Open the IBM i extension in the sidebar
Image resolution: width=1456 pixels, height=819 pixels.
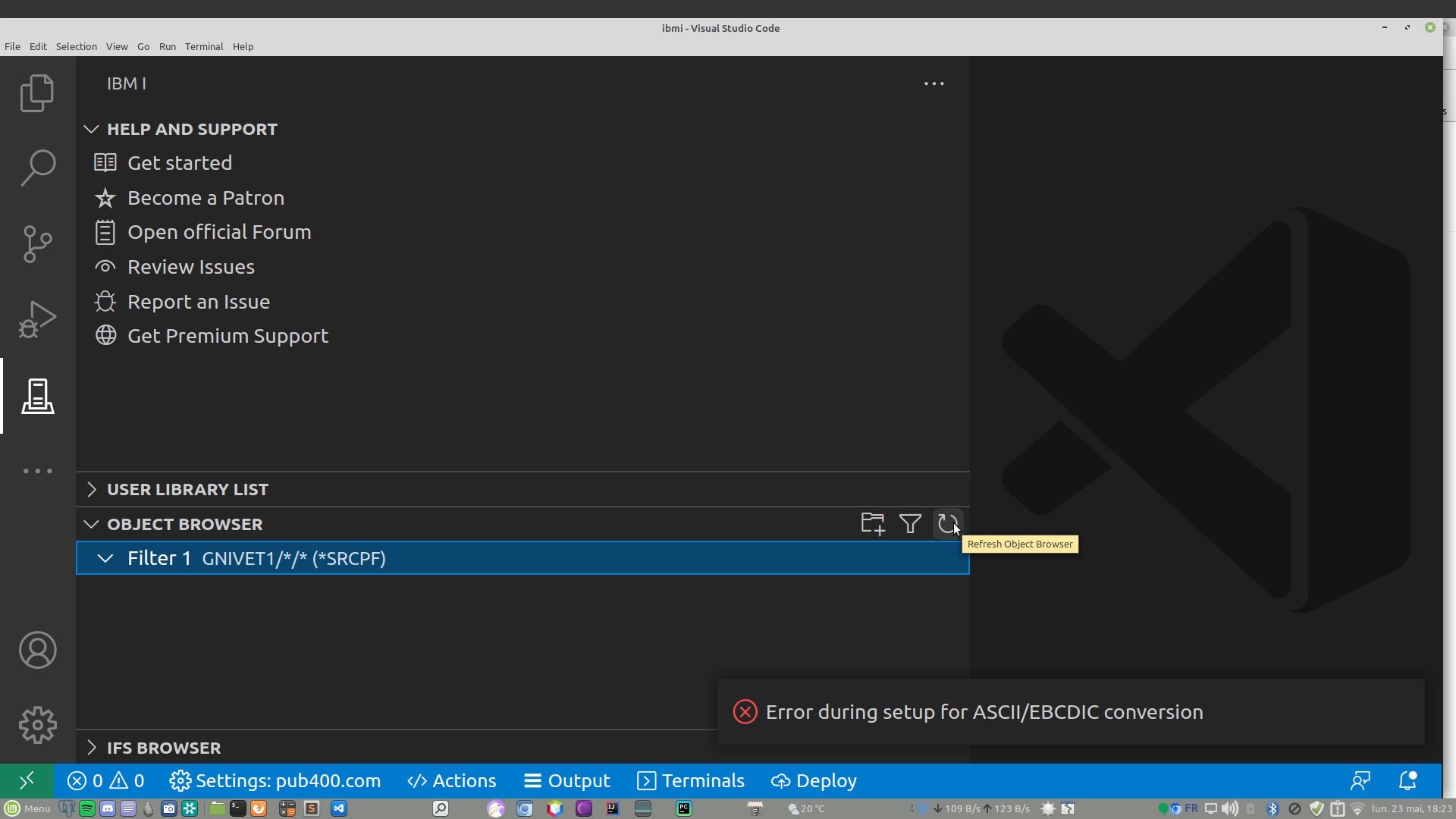[37, 395]
